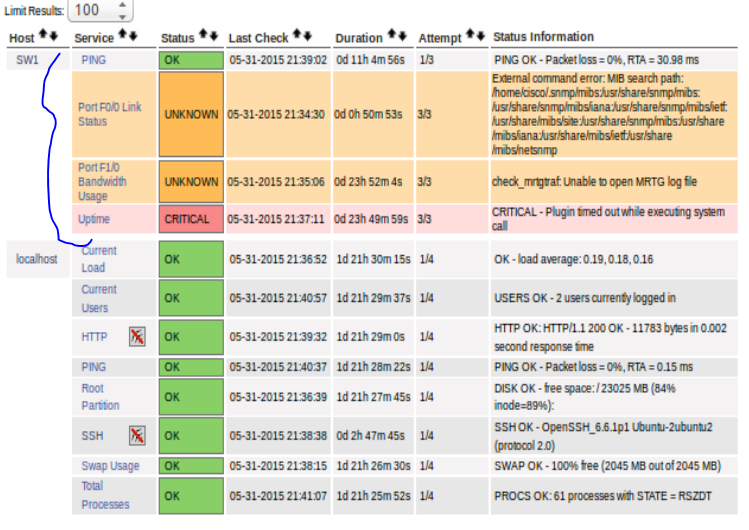Open the Limit Results dropdown showing 100
The height and width of the screenshot is (530, 749).
(x=101, y=11)
